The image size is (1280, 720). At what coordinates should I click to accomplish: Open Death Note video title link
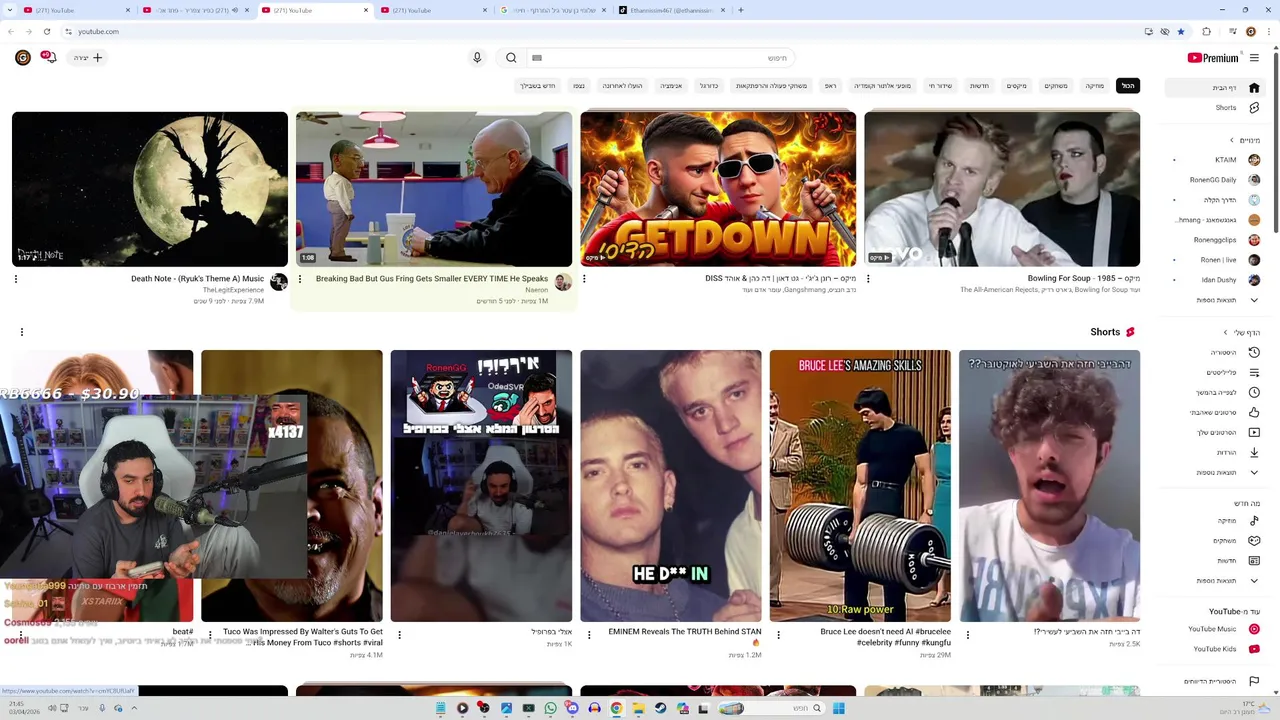[x=197, y=279]
